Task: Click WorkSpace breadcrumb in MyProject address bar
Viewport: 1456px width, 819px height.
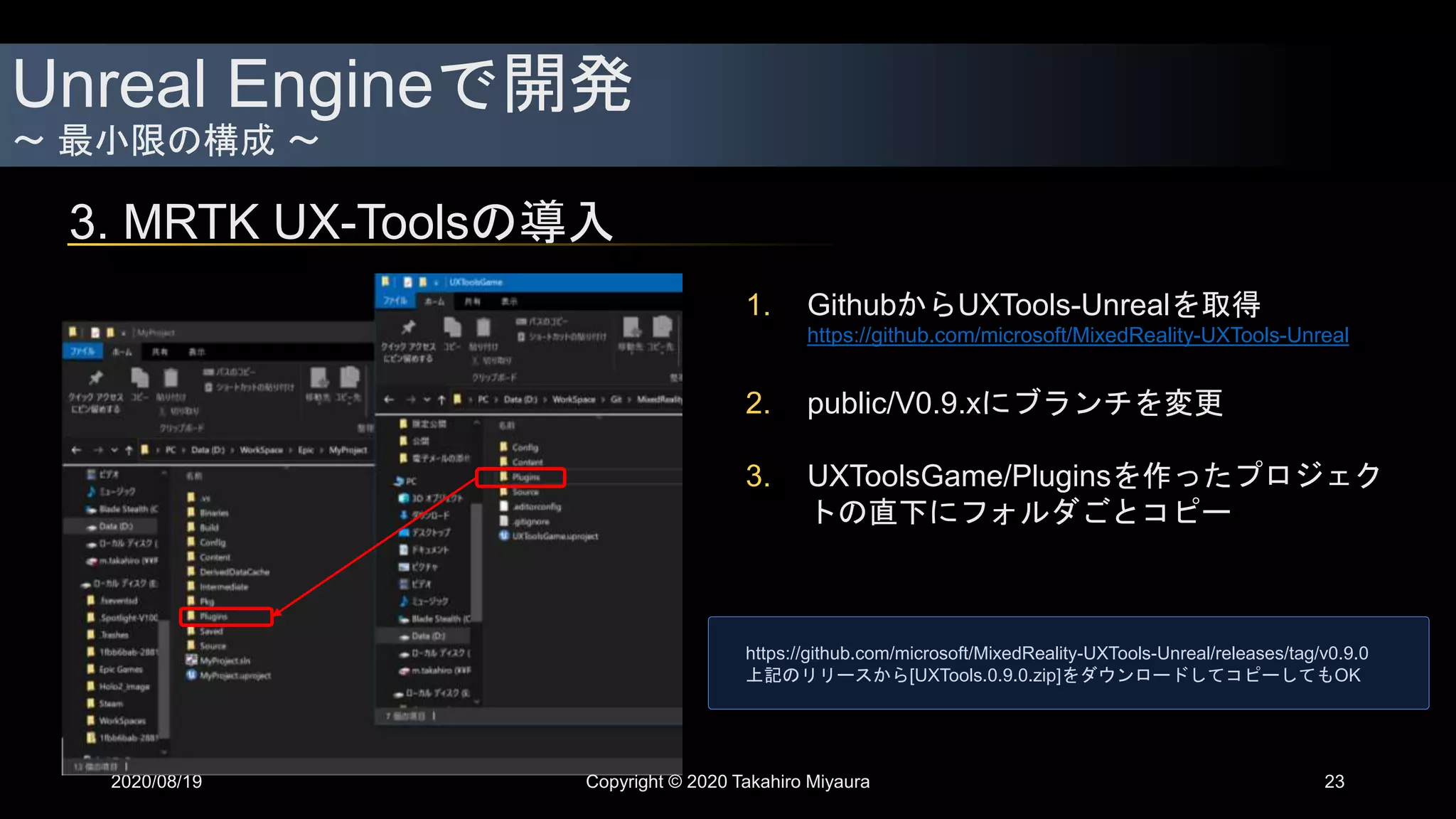Action: coord(261,450)
